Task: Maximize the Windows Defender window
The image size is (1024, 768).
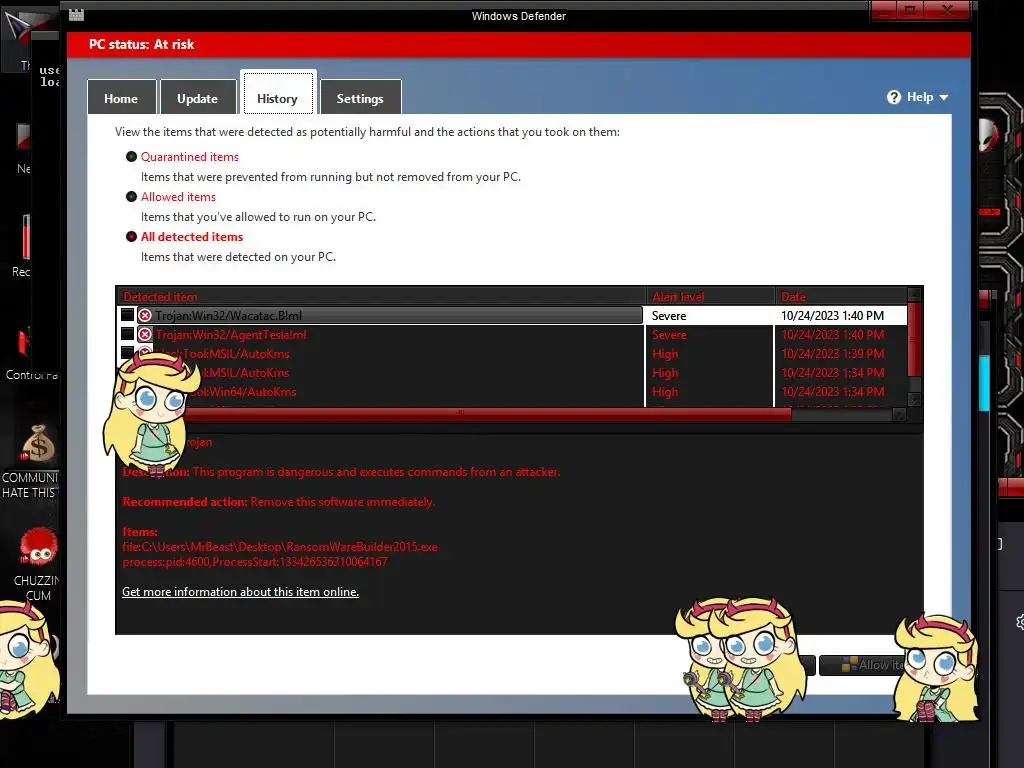Action: [910, 10]
